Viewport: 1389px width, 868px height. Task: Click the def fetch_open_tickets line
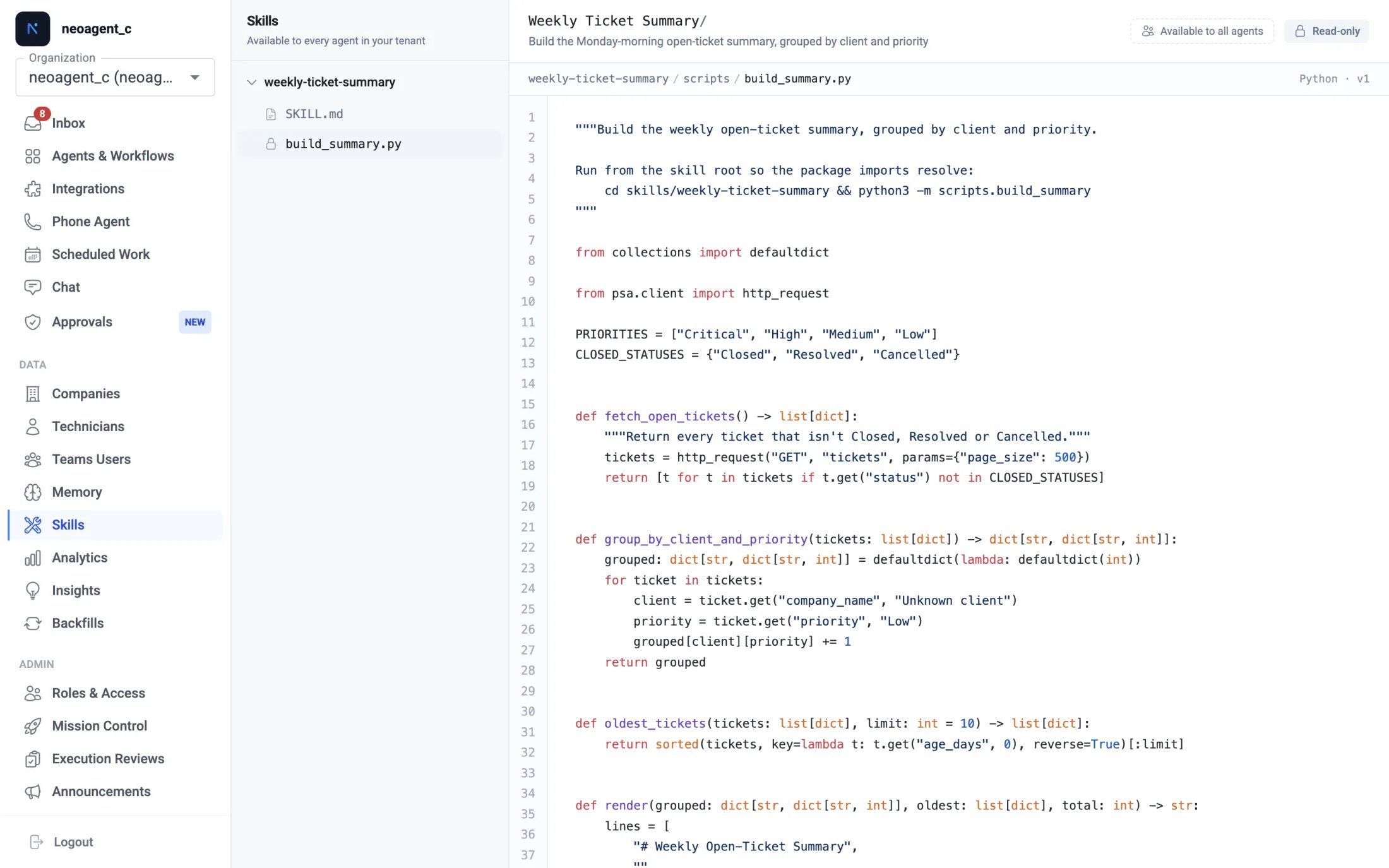pyautogui.click(x=716, y=416)
